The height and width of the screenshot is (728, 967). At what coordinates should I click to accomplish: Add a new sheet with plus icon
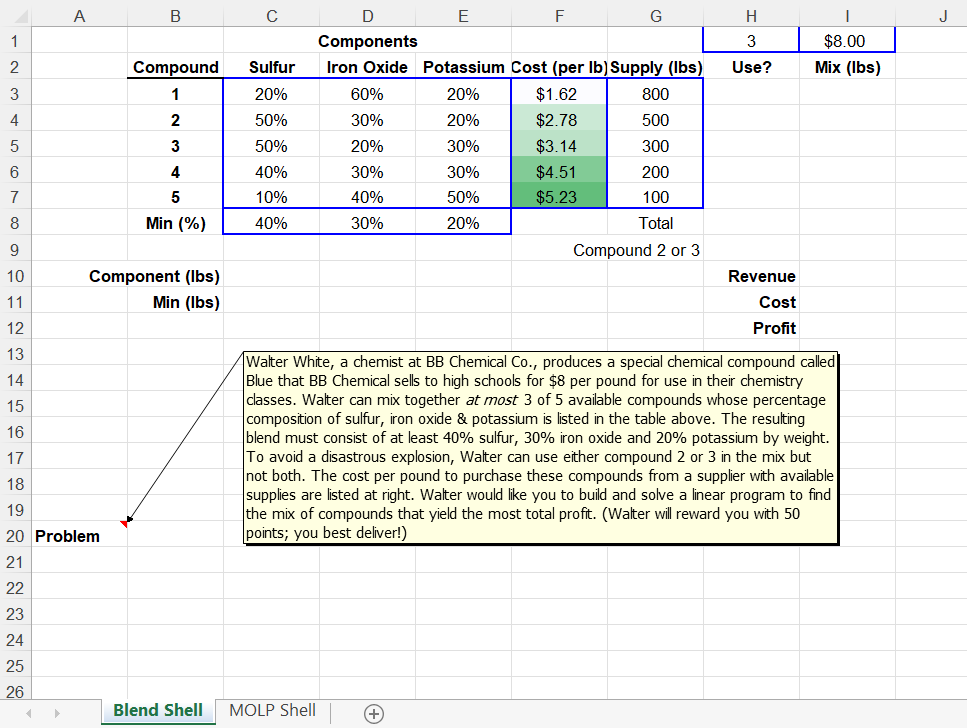[x=374, y=713]
